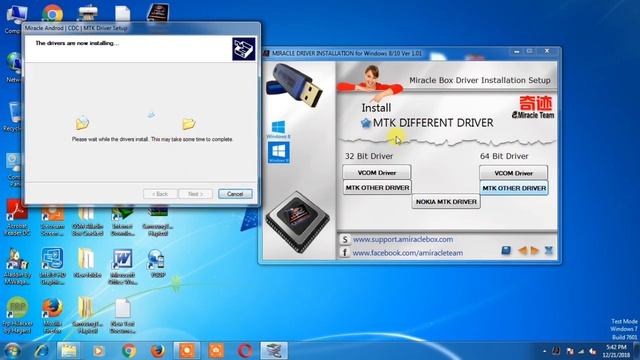This screenshot has width=640, height=360.
Task: Open volume control tray icon
Action: point(593,351)
